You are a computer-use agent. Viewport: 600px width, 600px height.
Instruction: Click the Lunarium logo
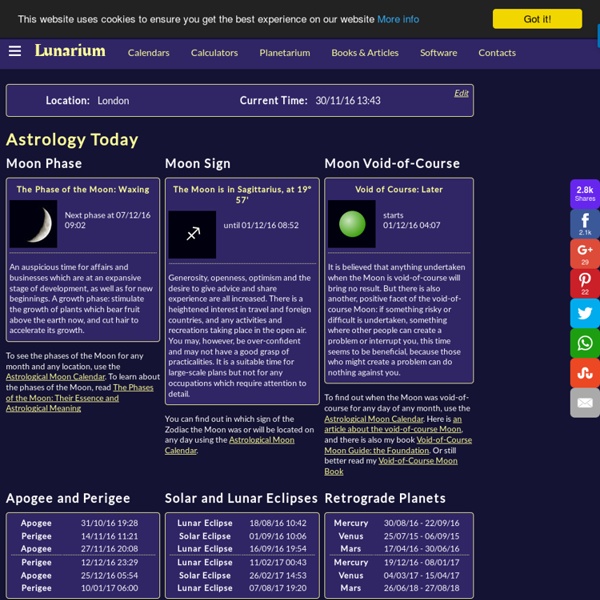(70, 51)
